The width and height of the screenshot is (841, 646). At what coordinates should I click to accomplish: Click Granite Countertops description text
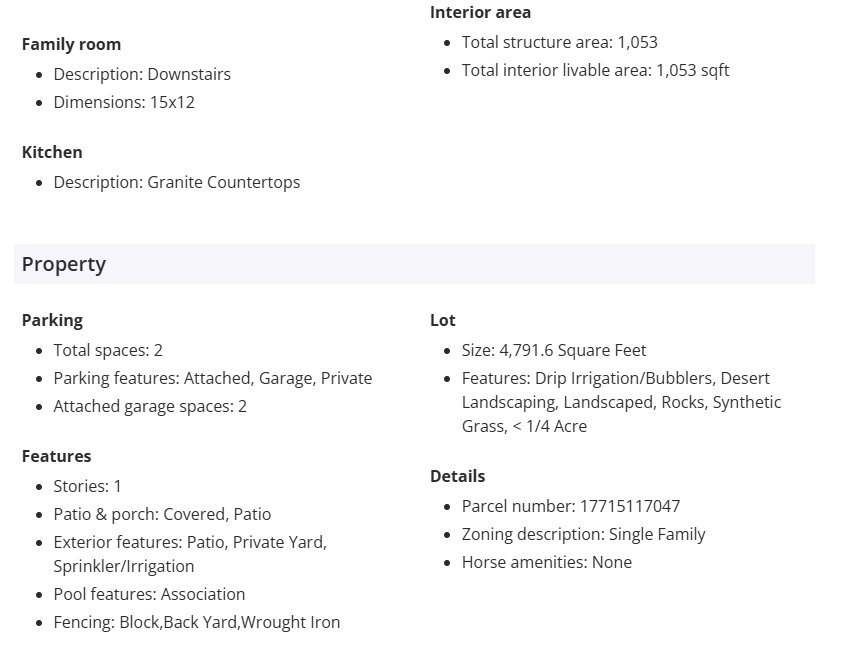[x=223, y=182]
